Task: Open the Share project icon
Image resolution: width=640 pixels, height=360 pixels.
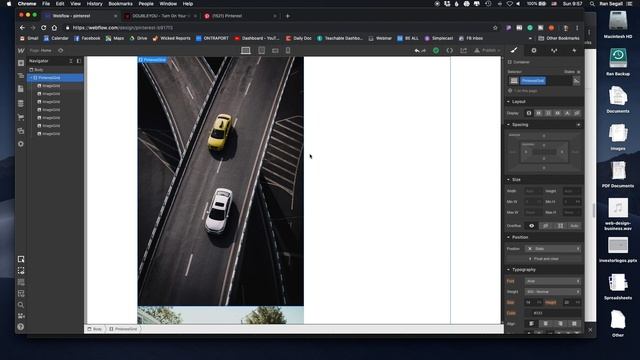Action: coord(463,51)
